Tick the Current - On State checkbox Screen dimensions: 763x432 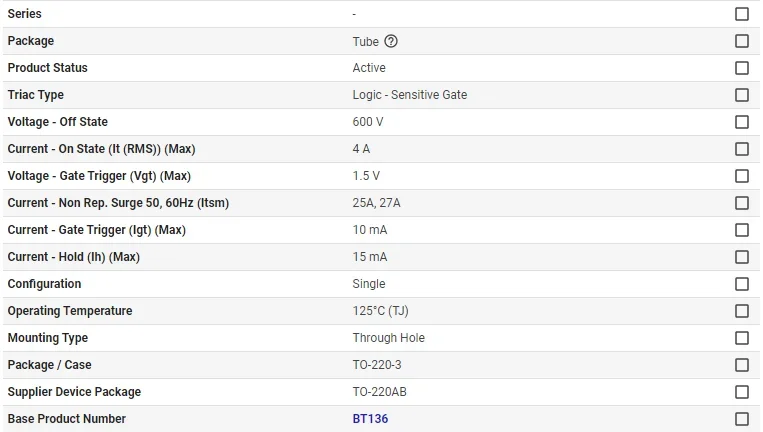pyautogui.click(x=742, y=149)
